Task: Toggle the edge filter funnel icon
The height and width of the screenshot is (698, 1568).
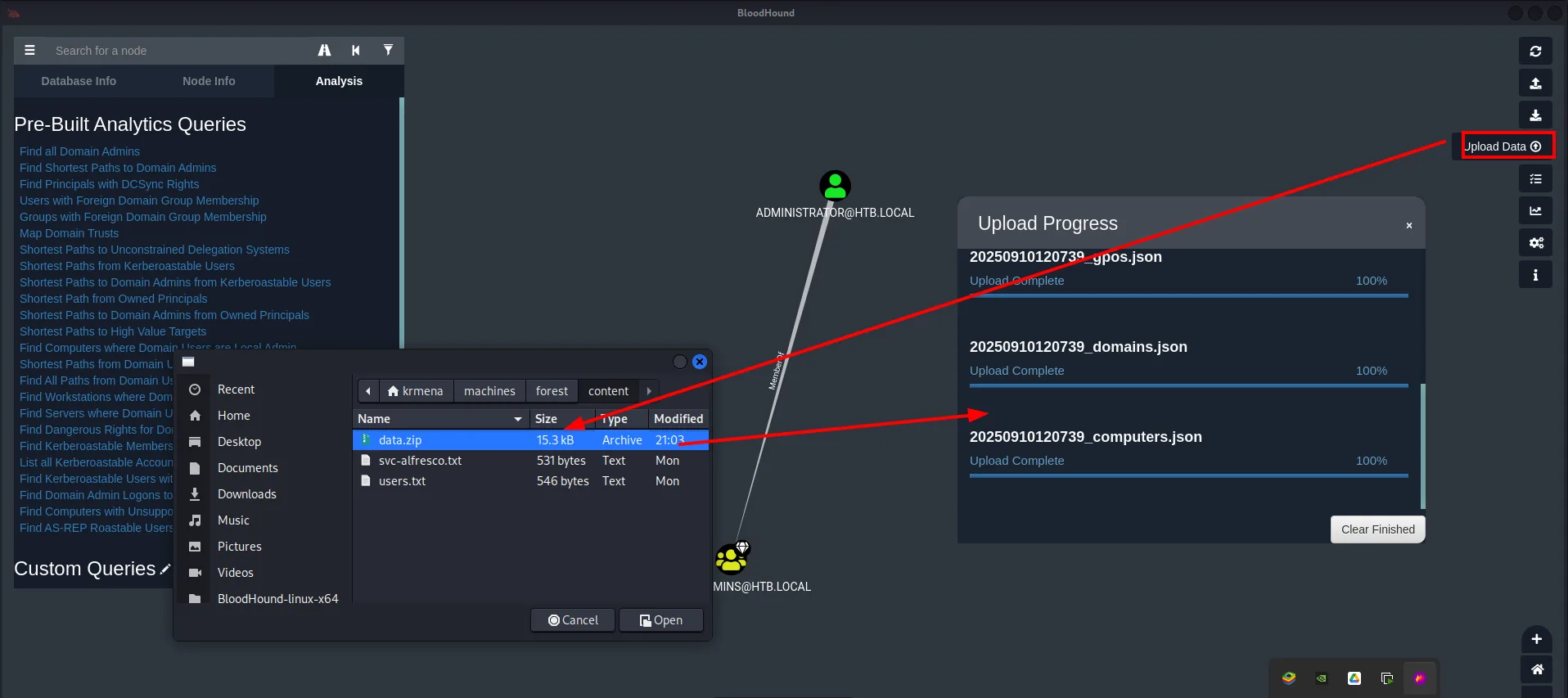Action: 388,51
